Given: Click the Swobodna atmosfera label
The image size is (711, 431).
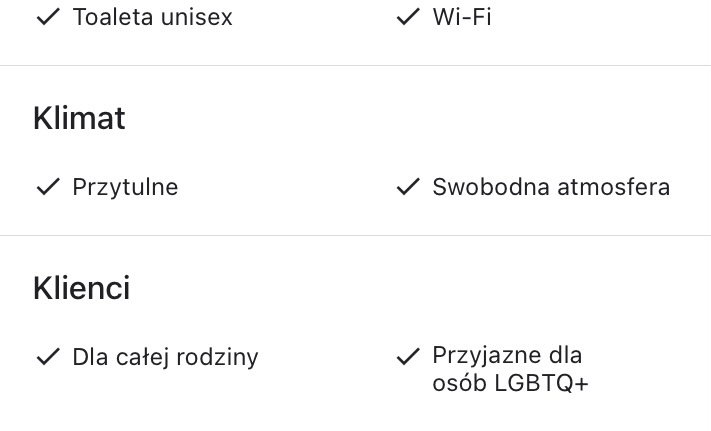Looking at the screenshot, I should pos(550,187).
